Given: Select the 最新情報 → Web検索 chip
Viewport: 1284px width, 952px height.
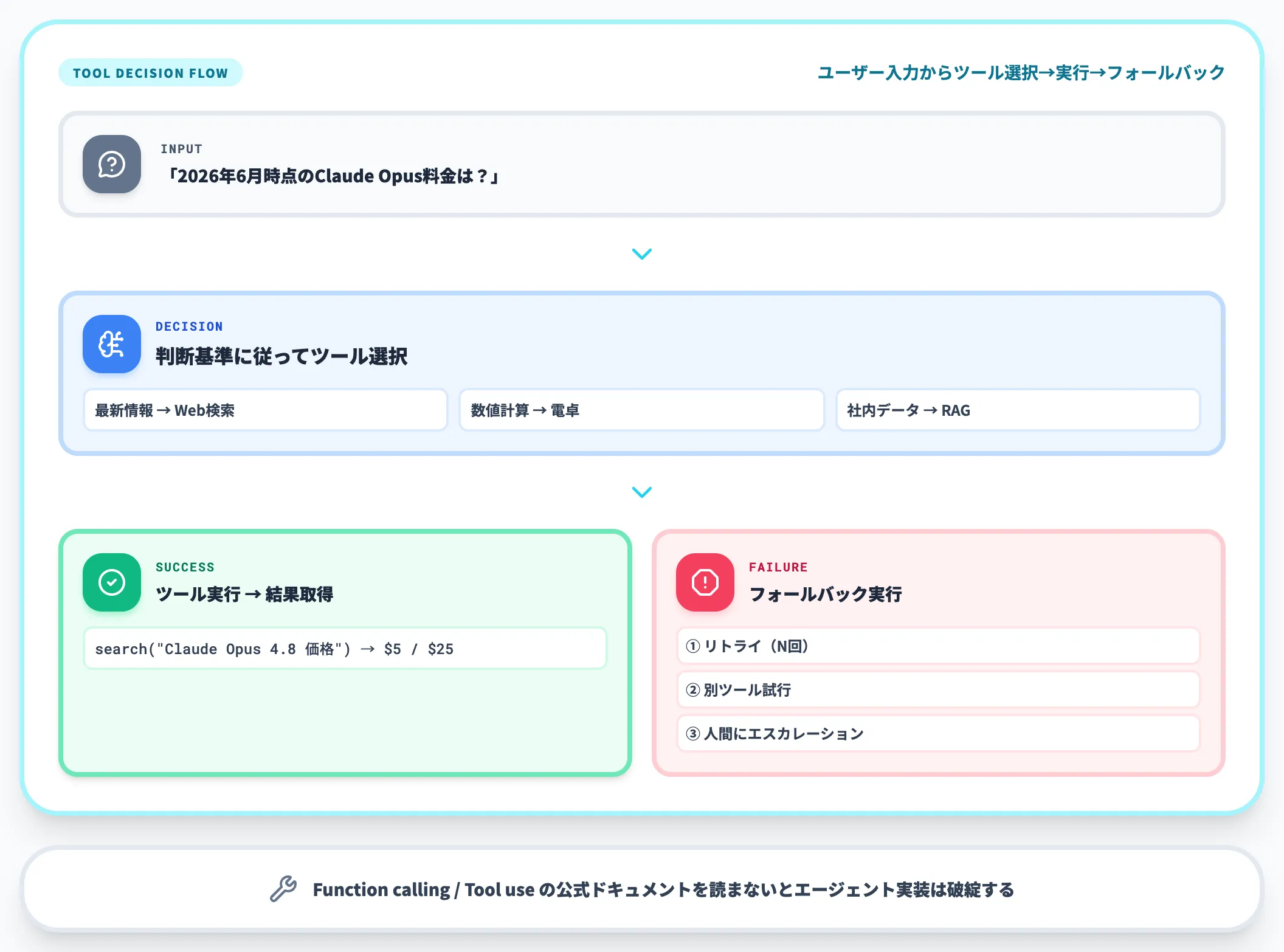Looking at the screenshot, I should click(265, 410).
